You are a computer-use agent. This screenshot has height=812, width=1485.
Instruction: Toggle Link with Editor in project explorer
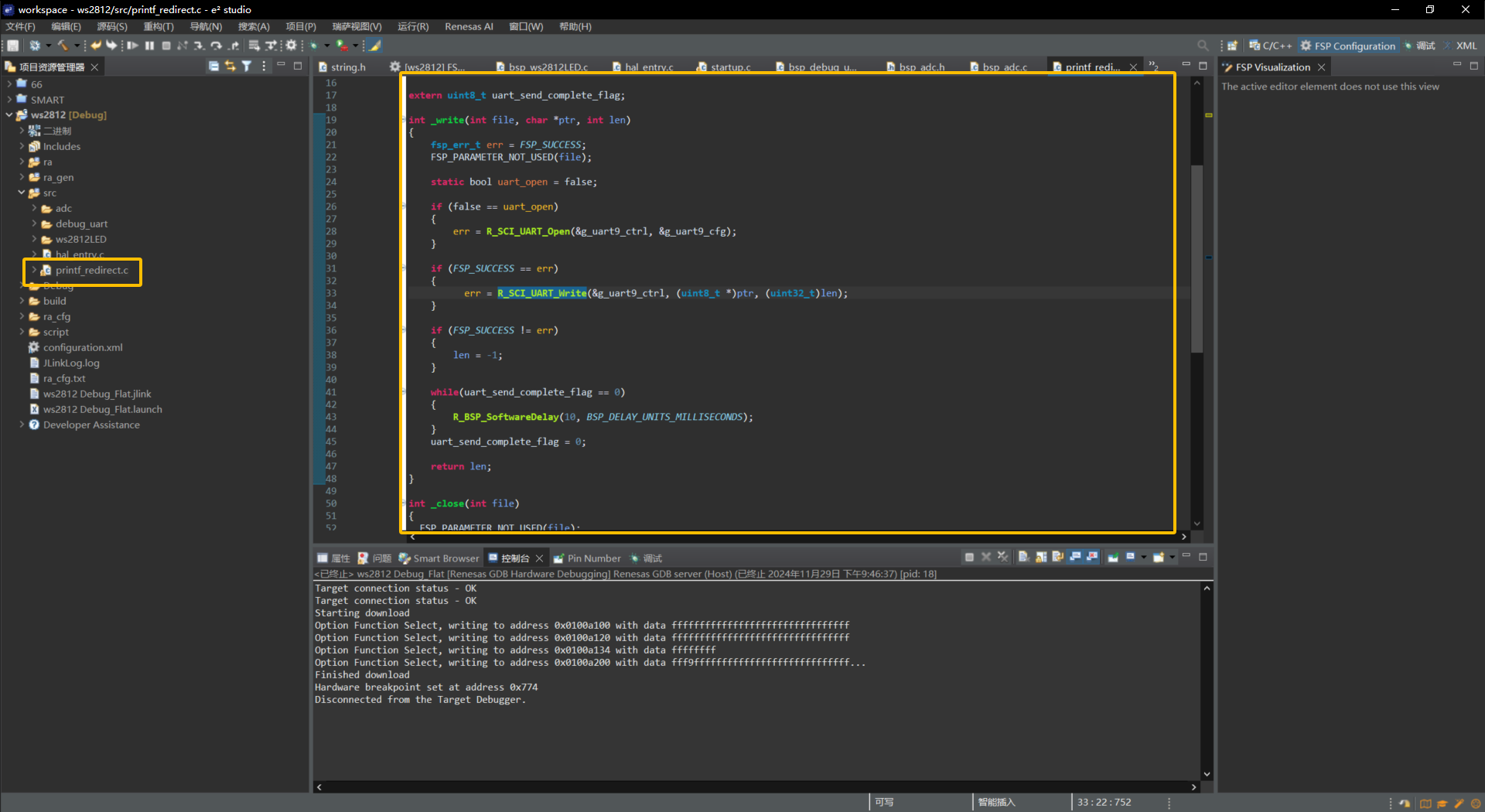click(x=230, y=67)
